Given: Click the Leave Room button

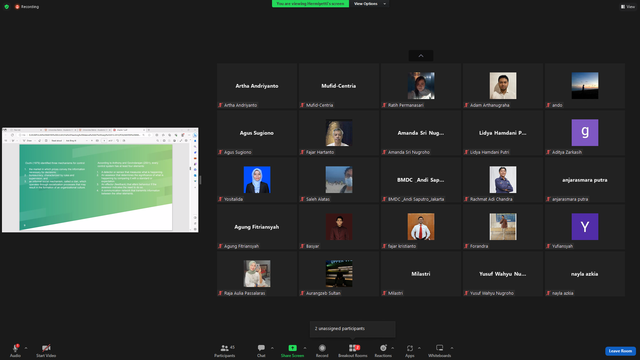Looking at the screenshot, I should pos(620,351).
